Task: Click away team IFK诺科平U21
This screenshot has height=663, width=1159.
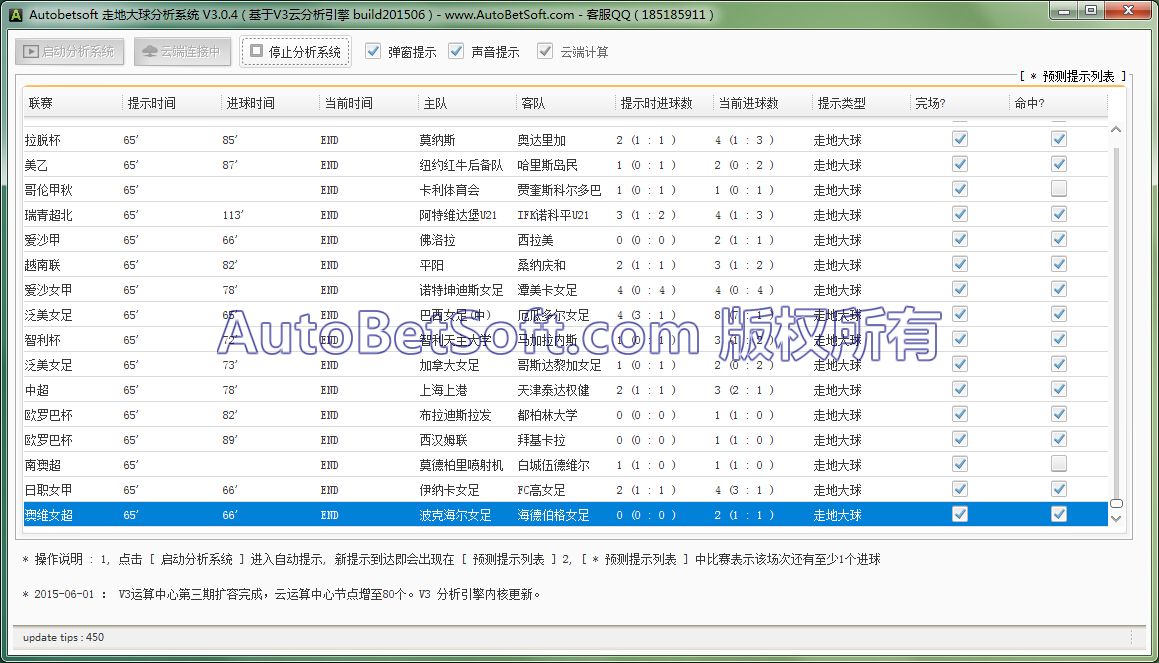Action: (554, 215)
